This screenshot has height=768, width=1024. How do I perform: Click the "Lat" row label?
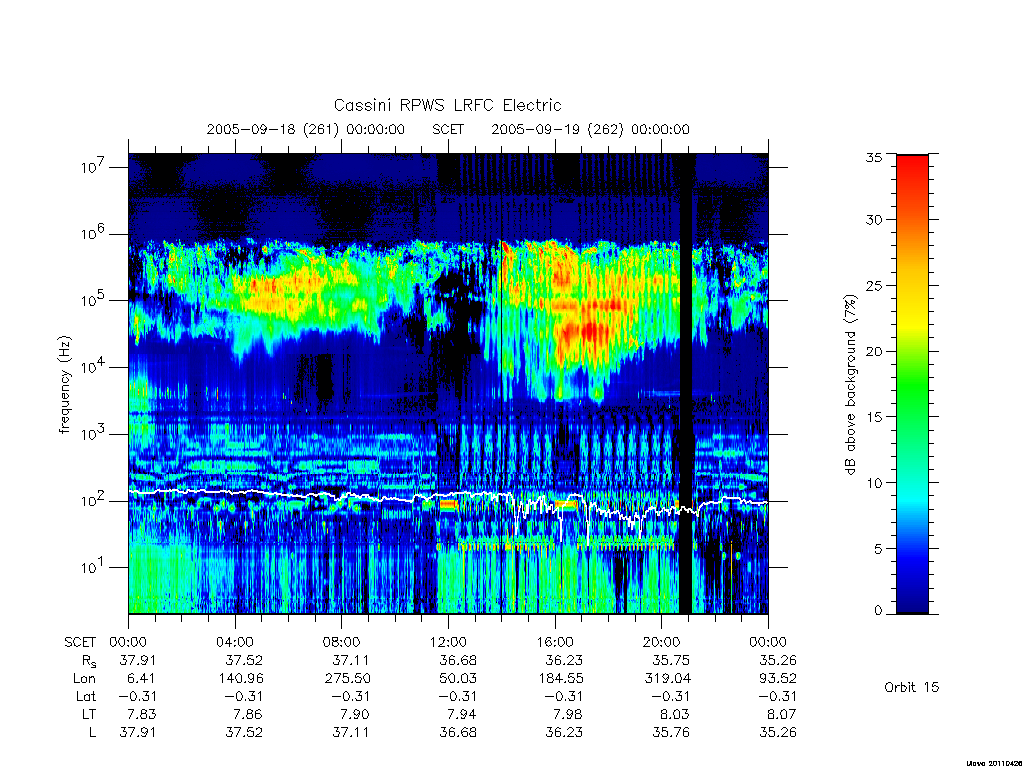[x=86, y=696]
